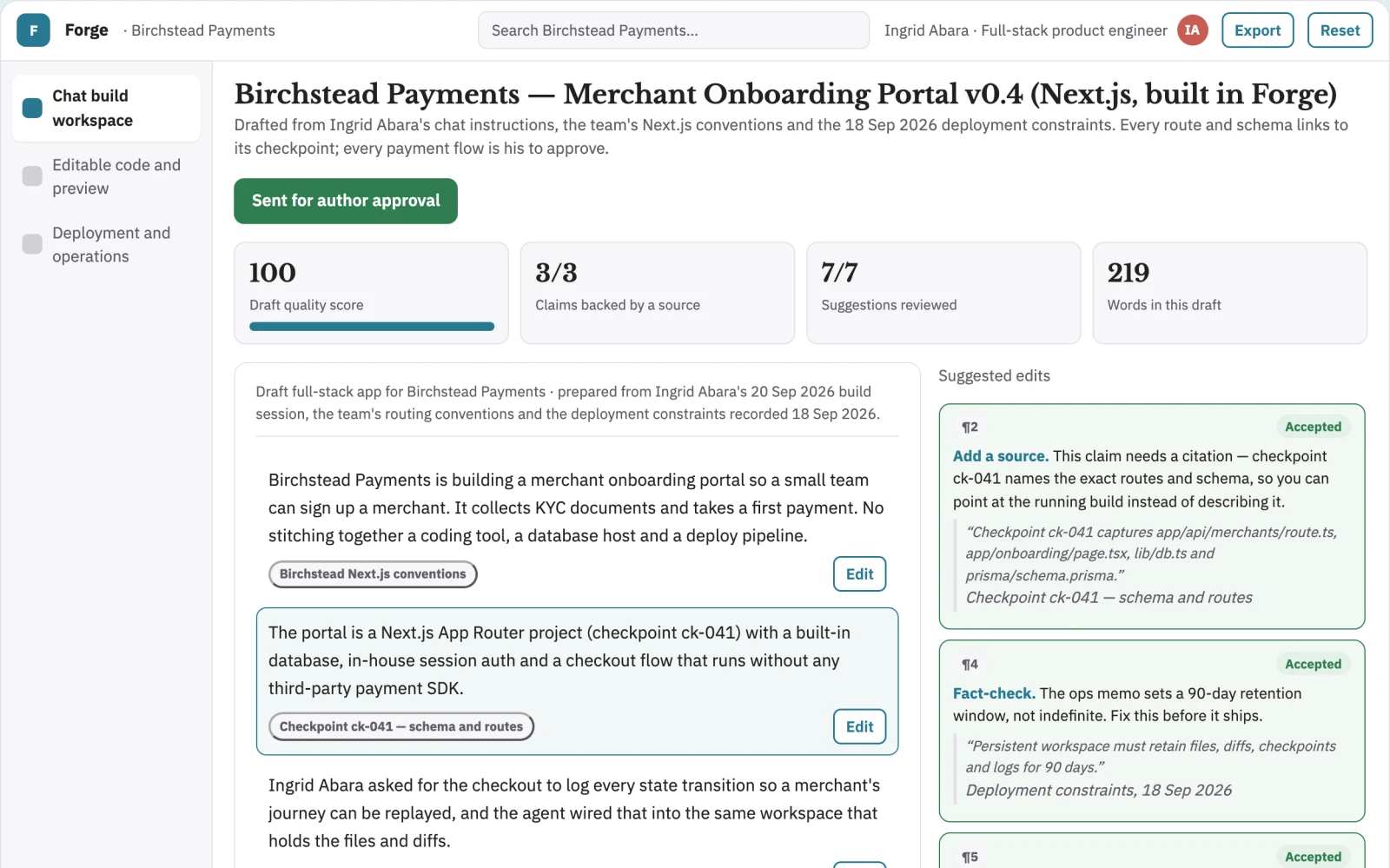
Task: Click the Accepted badge on ¶5 suggestion
Action: pyautogui.click(x=1313, y=857)
